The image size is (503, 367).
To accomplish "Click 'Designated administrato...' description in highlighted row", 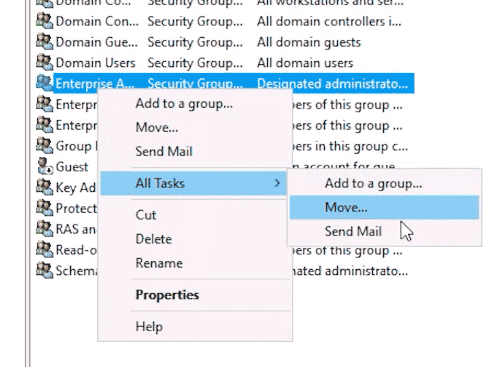I will click(332, 84).
